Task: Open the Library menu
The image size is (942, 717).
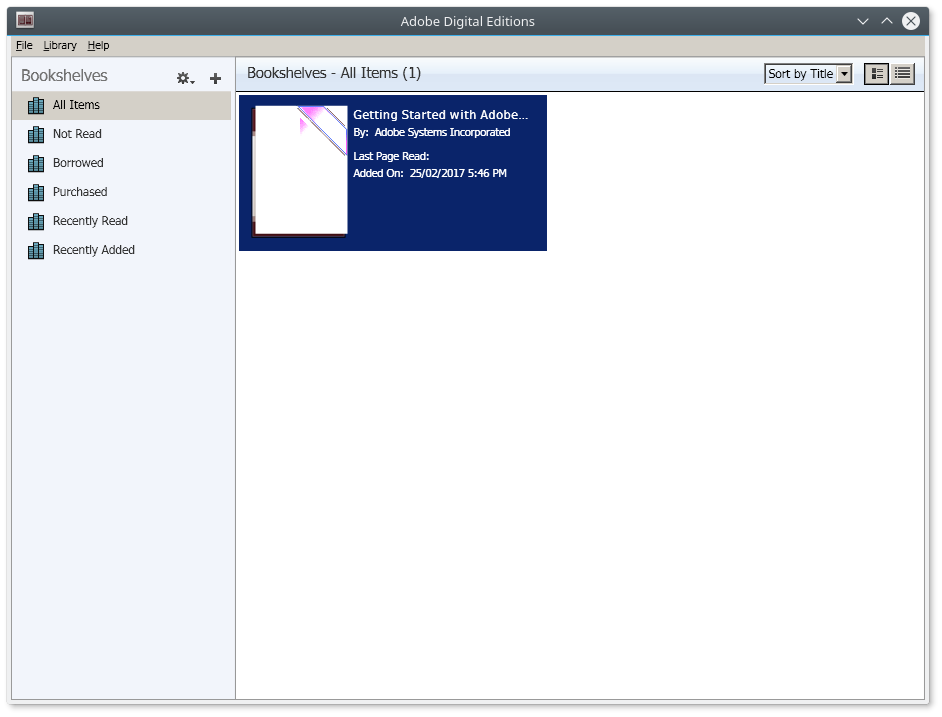Action: [60, 45]
